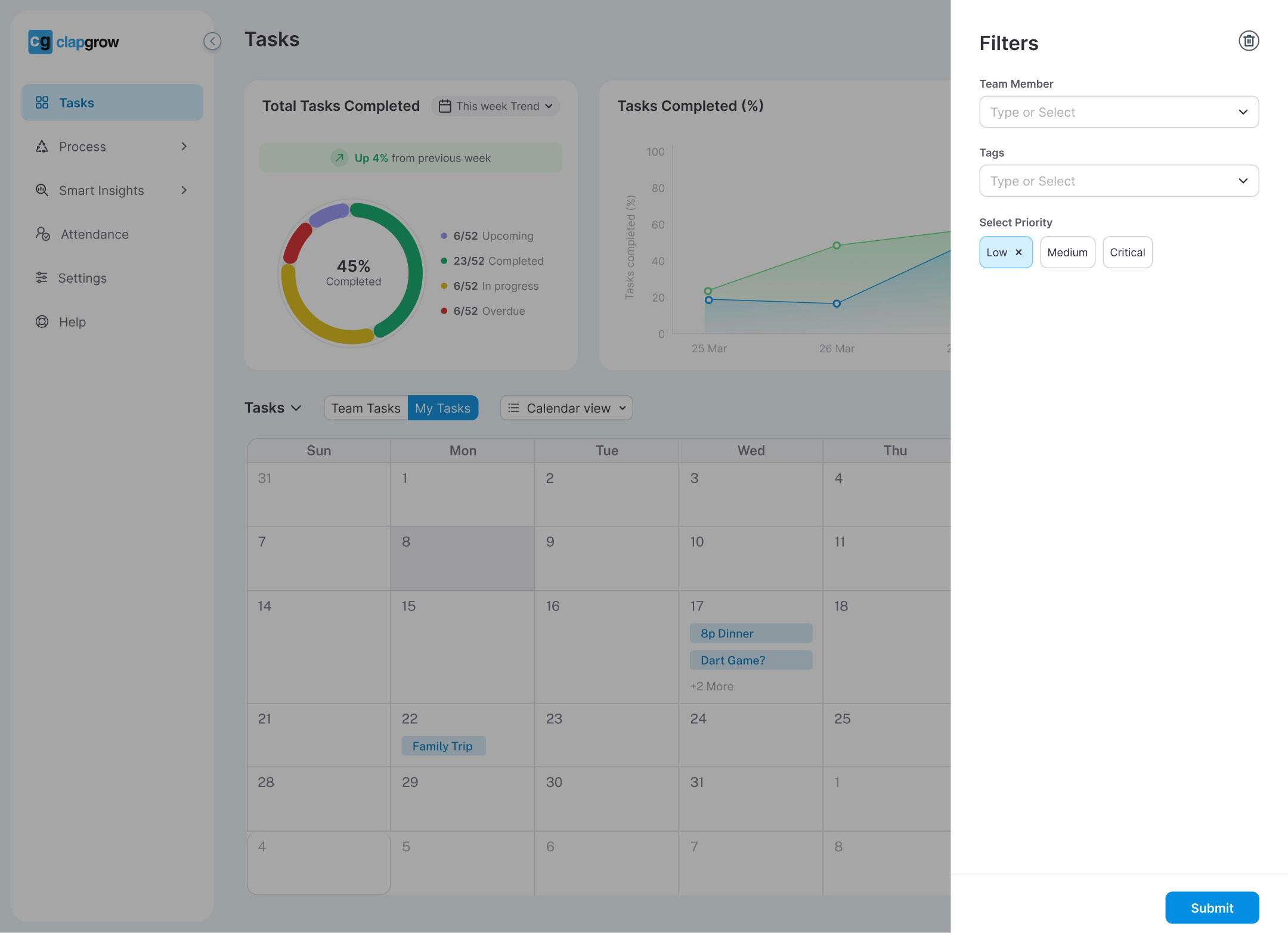Open the Calendar view dropdown
This screenshot has width=1288, height=933.
tap(566, 408)
